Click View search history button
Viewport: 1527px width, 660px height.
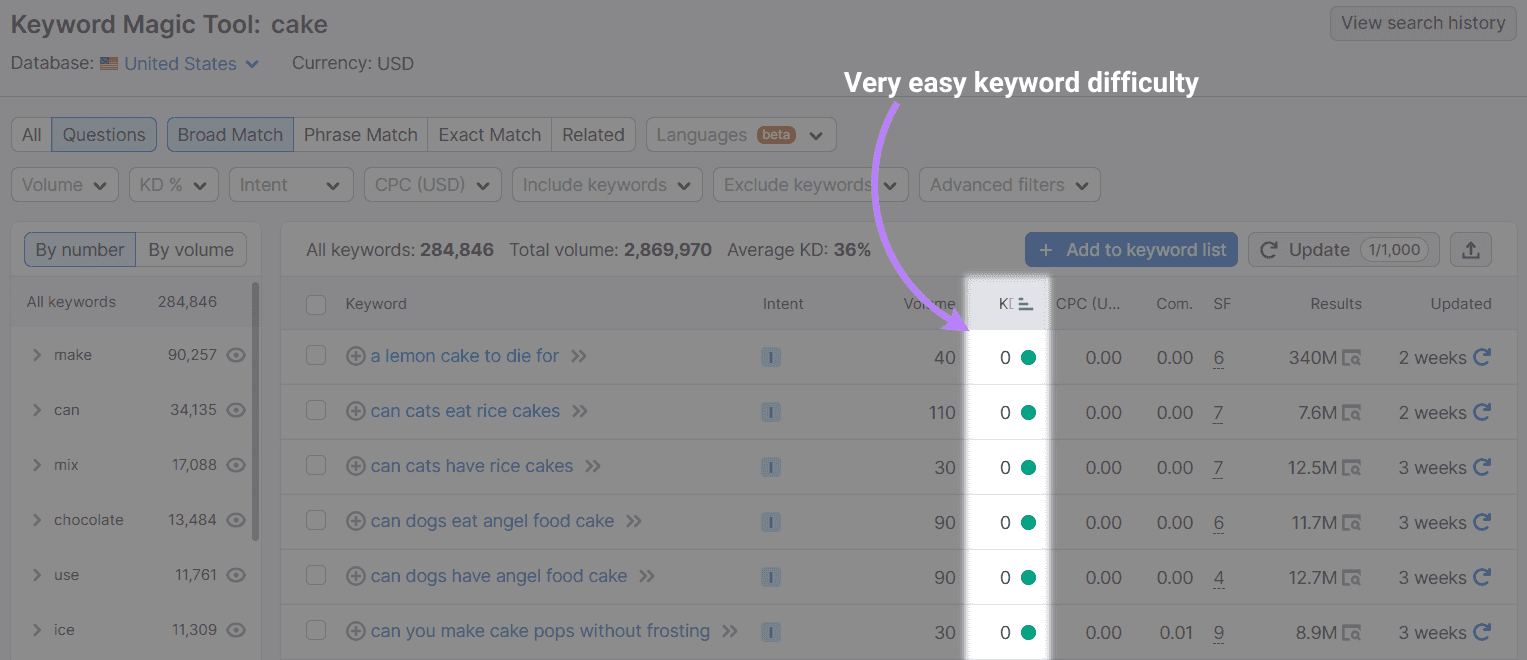point(1423,23)
